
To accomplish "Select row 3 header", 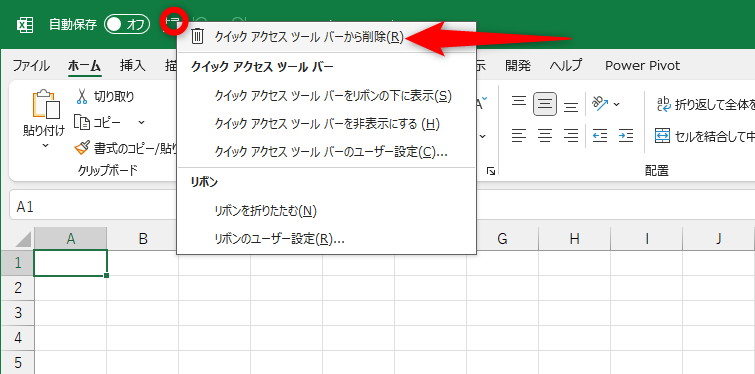I will click(x=17, y=313).
